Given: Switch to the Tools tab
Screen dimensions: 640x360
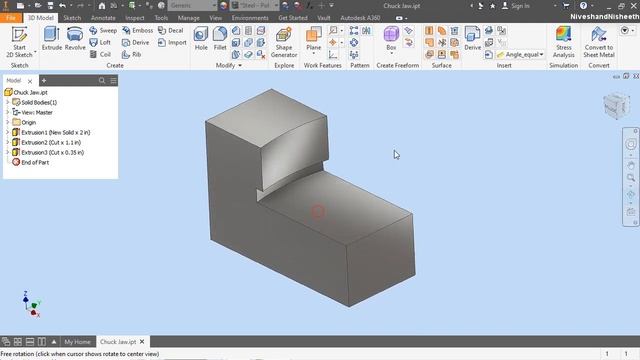Looking at the screenshot, I should click(161, 18).
